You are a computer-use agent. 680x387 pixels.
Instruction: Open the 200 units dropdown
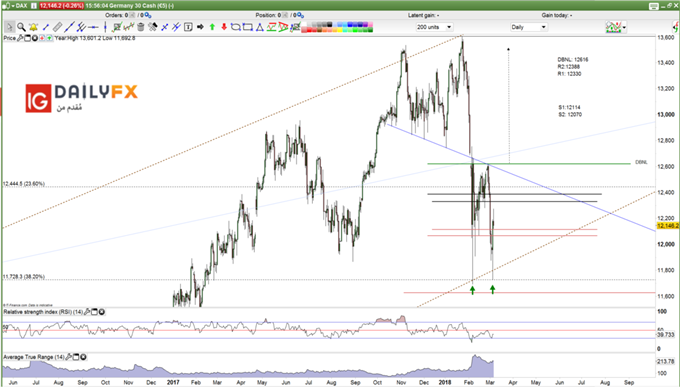click(x=434, y=27)
